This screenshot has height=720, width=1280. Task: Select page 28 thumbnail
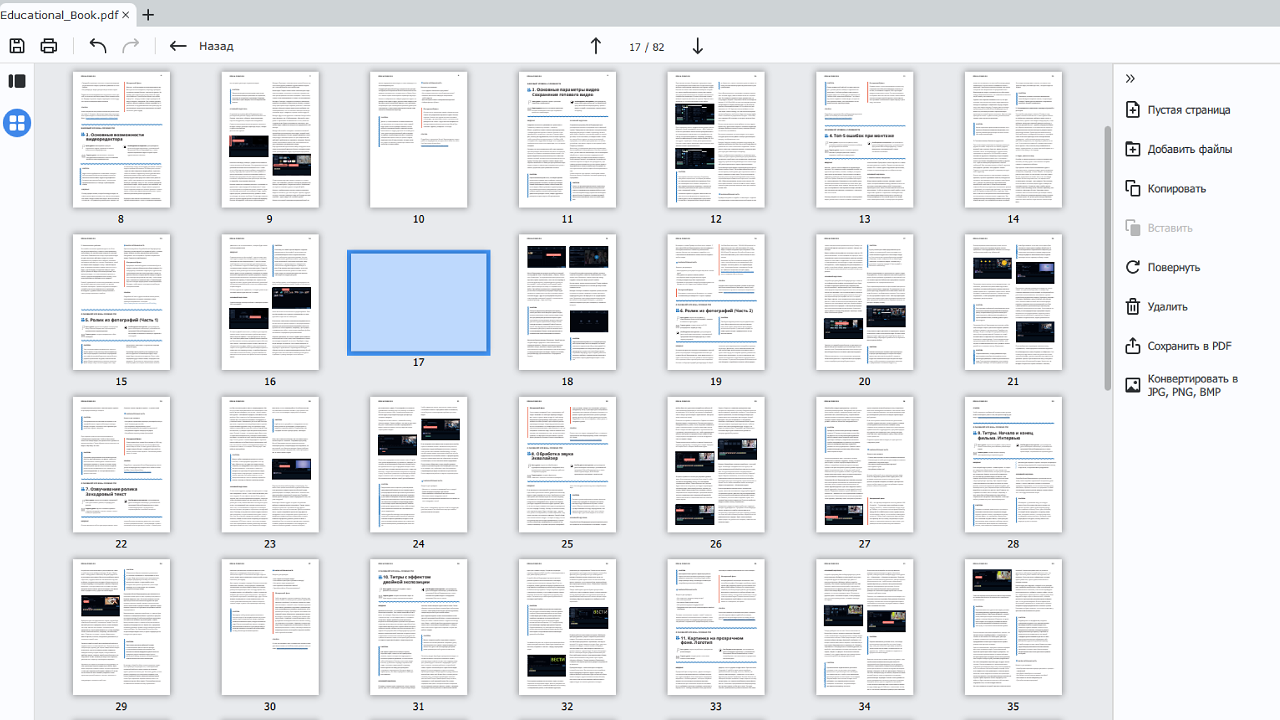coord(1013,464)
